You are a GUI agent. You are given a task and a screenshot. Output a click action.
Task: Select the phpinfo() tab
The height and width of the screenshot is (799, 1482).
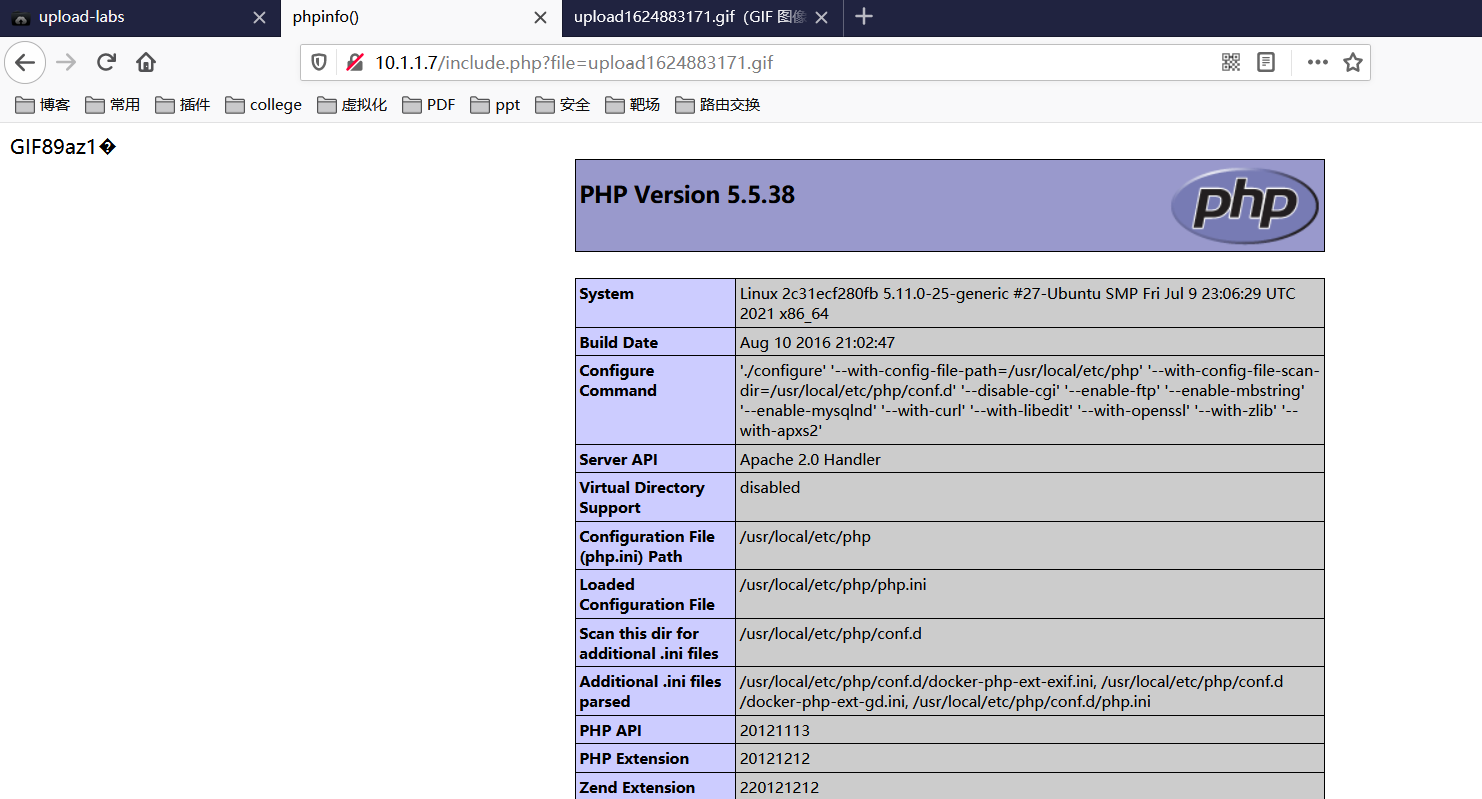point(420,17)
